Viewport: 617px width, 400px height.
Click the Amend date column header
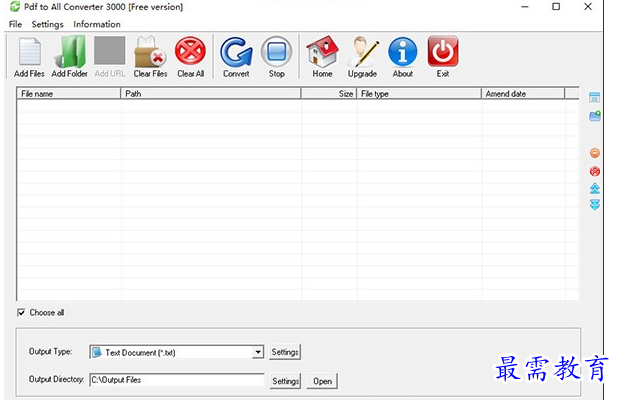(x=523, y=94)
